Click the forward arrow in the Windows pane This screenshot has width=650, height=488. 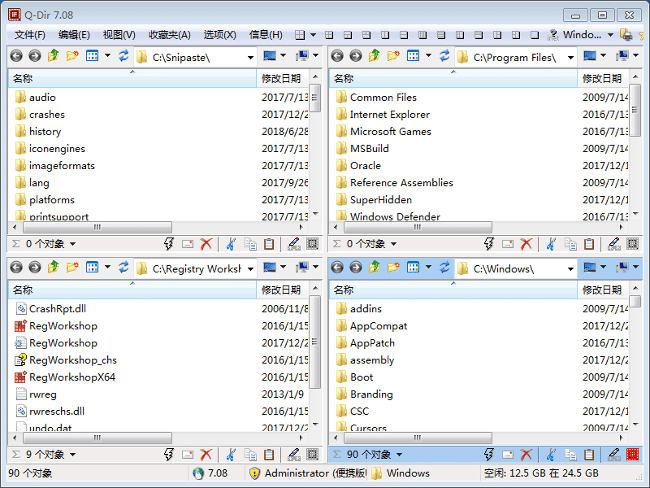(355, 268)
